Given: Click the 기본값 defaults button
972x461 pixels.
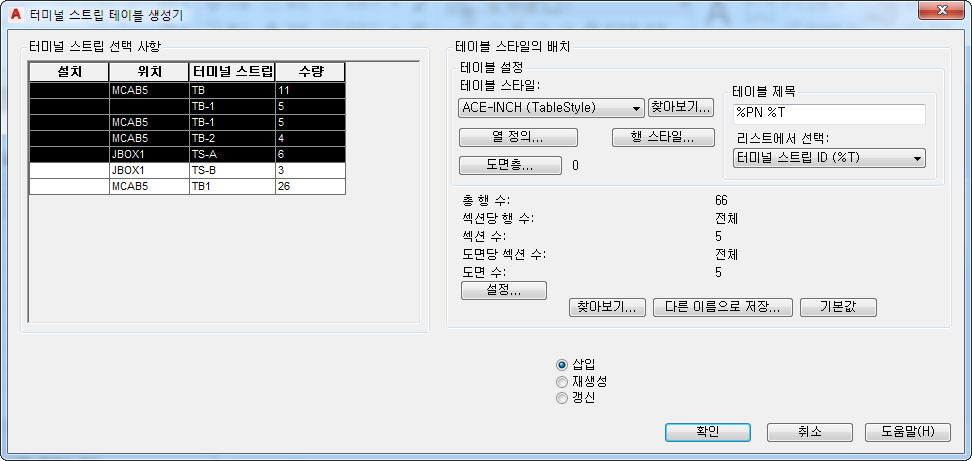Looking at the screenshot, I should [838, 307].
